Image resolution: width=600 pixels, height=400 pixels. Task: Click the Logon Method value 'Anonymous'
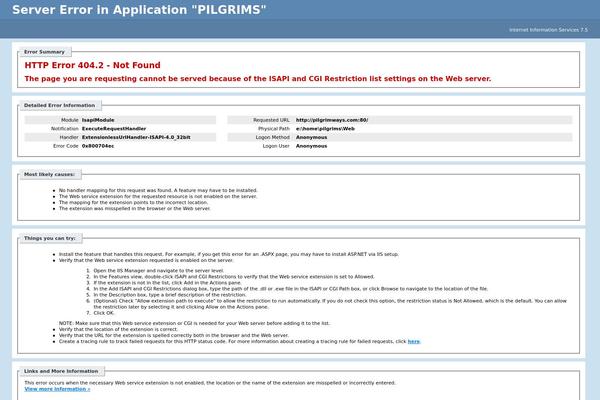click(311, 137)
